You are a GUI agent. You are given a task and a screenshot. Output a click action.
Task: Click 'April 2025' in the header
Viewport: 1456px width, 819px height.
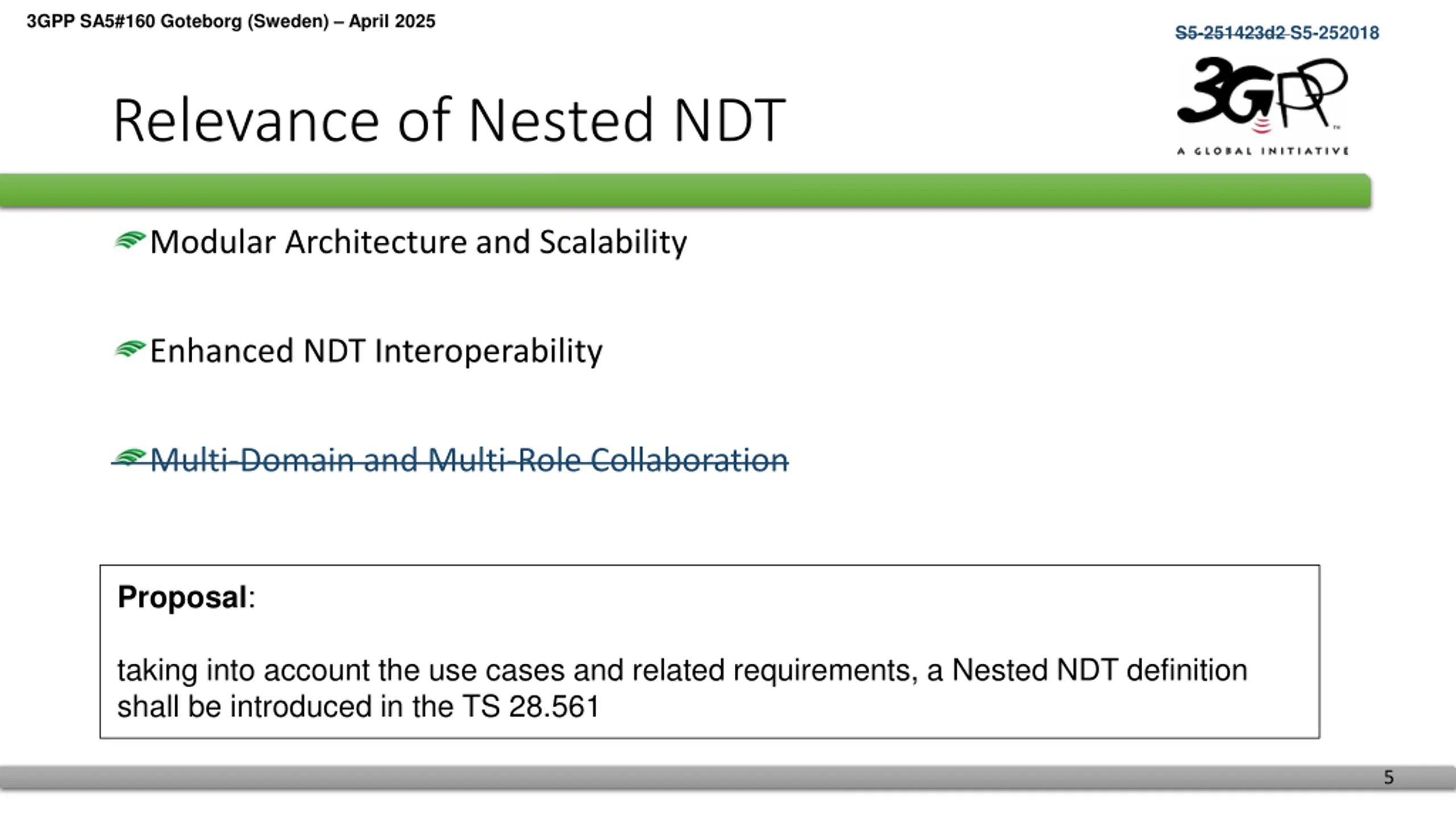tap(392, 22)
